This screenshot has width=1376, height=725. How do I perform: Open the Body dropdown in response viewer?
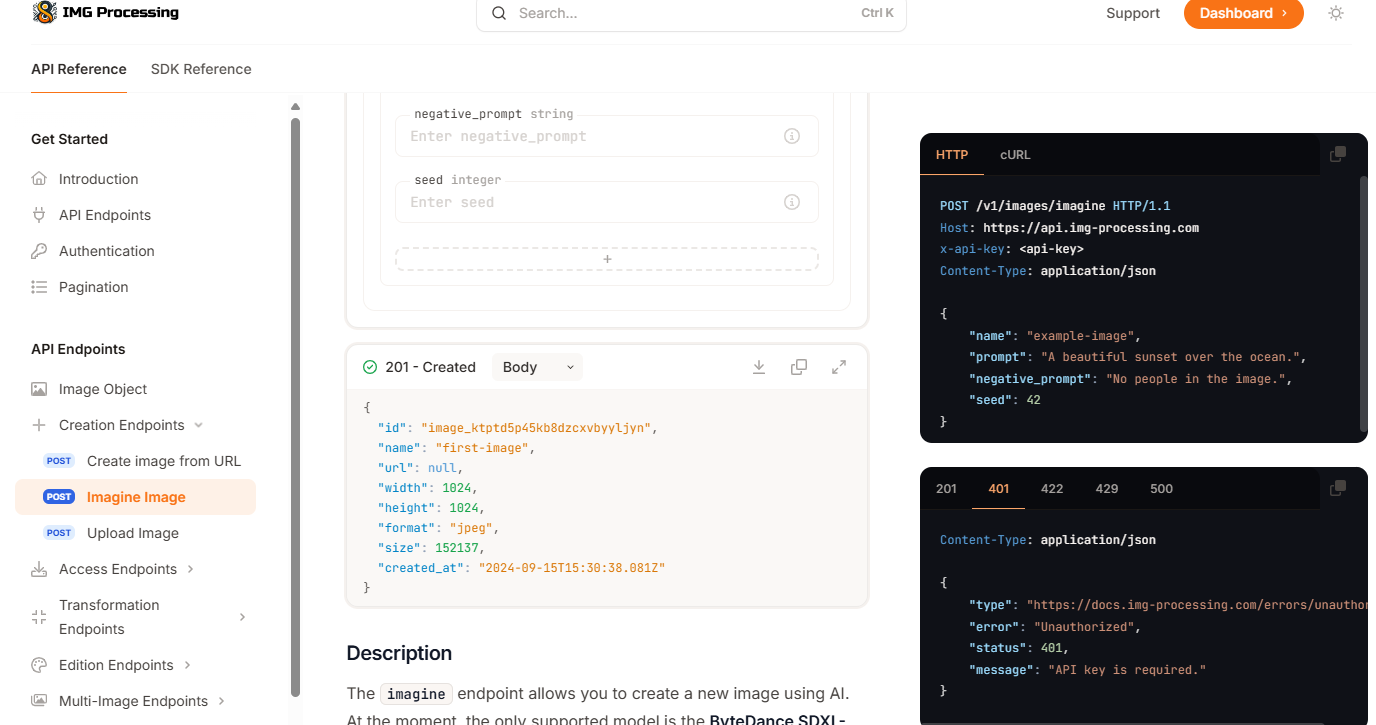pos(537,367)
